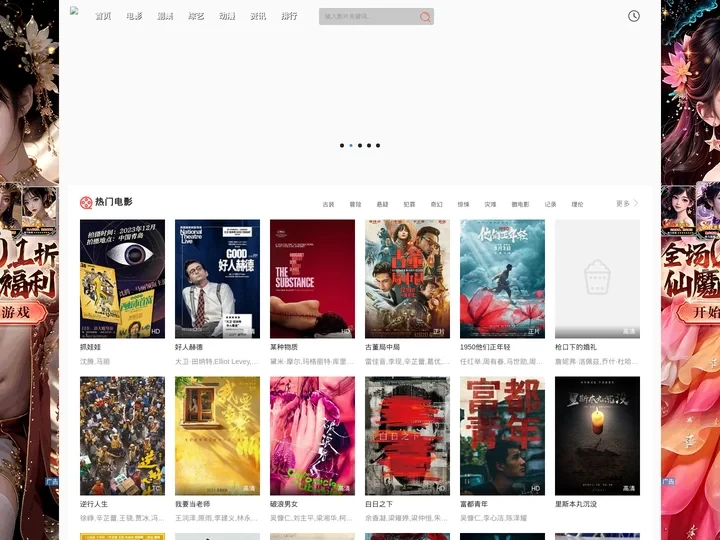The width and height of the screenshot is (720, 540).
Task: Click the 好人赫德 title text
Action: [189, 347]
